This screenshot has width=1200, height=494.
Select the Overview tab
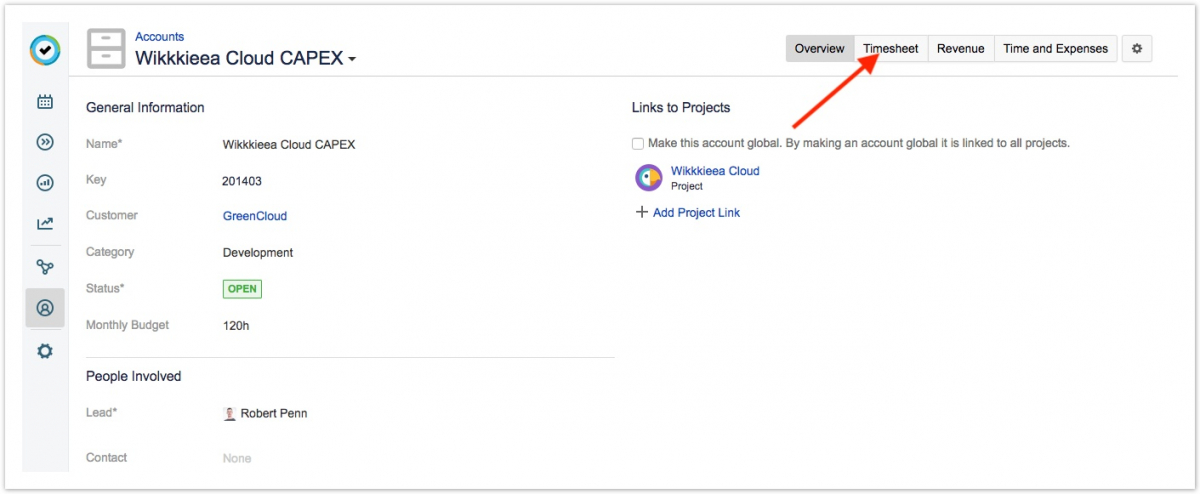[x=819, y=48]
